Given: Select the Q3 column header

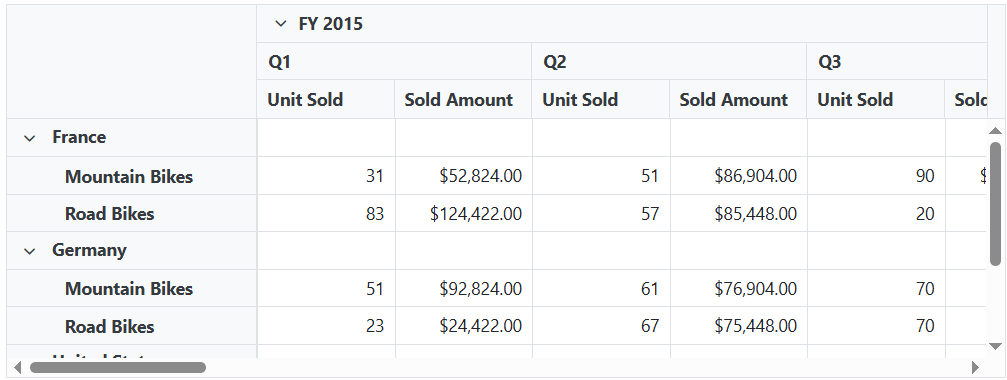Looking at the screenshot, I should tap(897, 62).
